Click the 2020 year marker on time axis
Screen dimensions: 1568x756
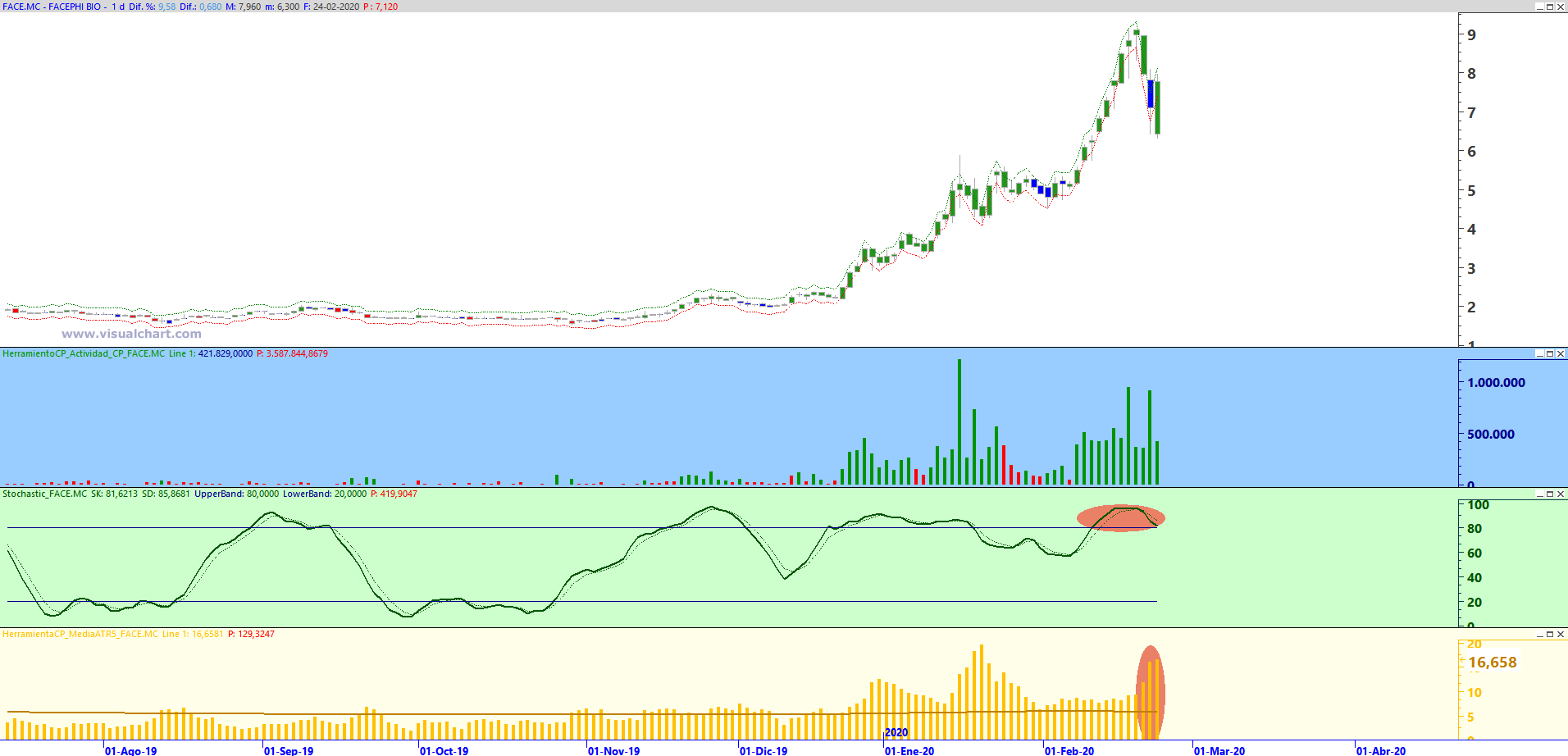pyautogui.click(x=896, y=733)
